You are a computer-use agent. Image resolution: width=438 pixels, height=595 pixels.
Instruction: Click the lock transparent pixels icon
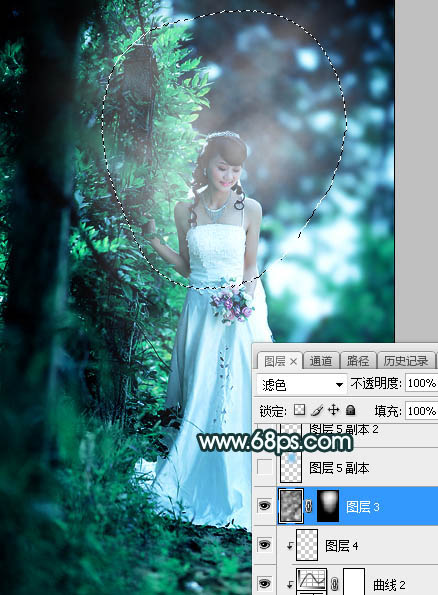click(299, 410)
